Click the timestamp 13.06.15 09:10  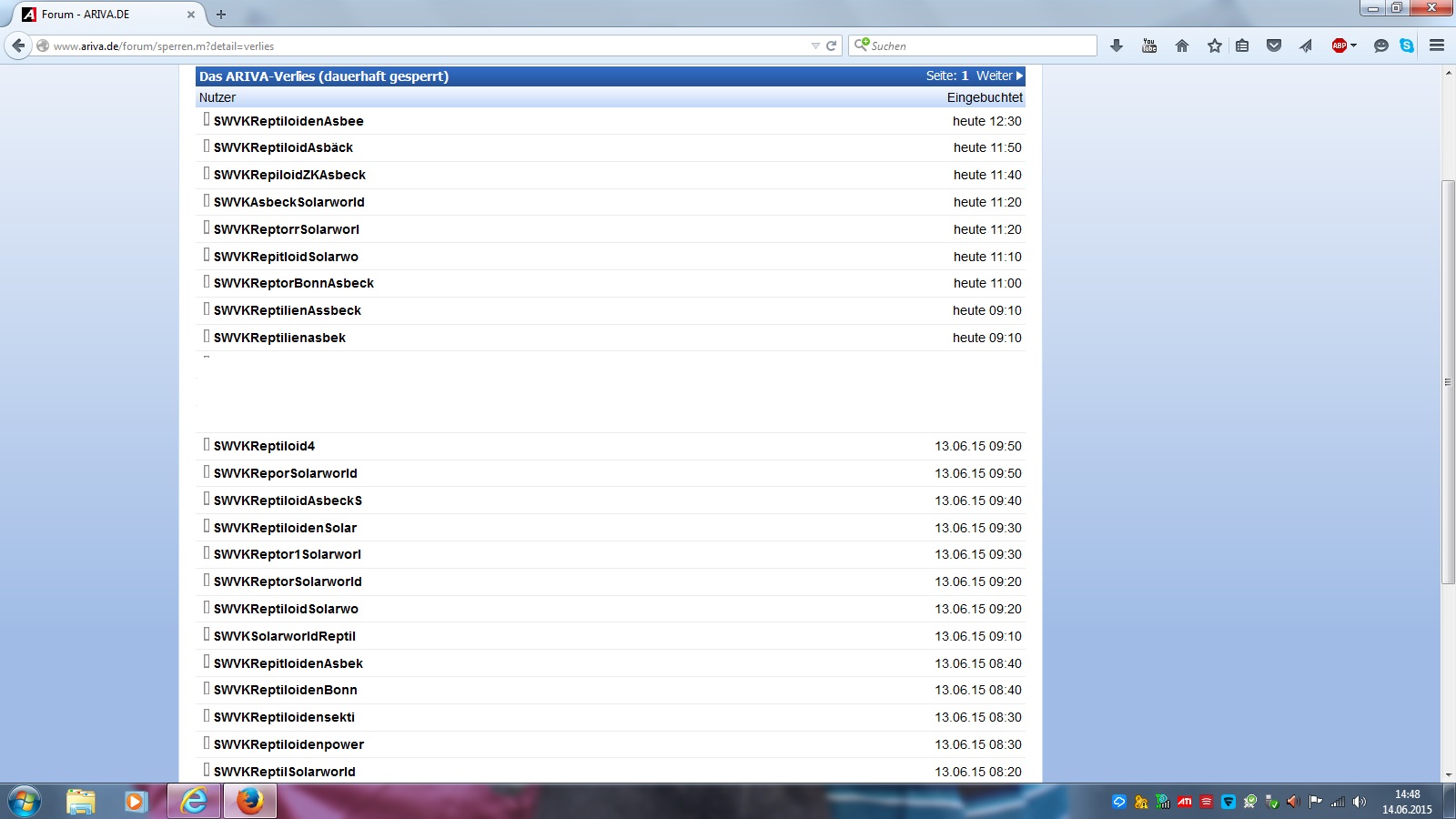click(978, 636)
